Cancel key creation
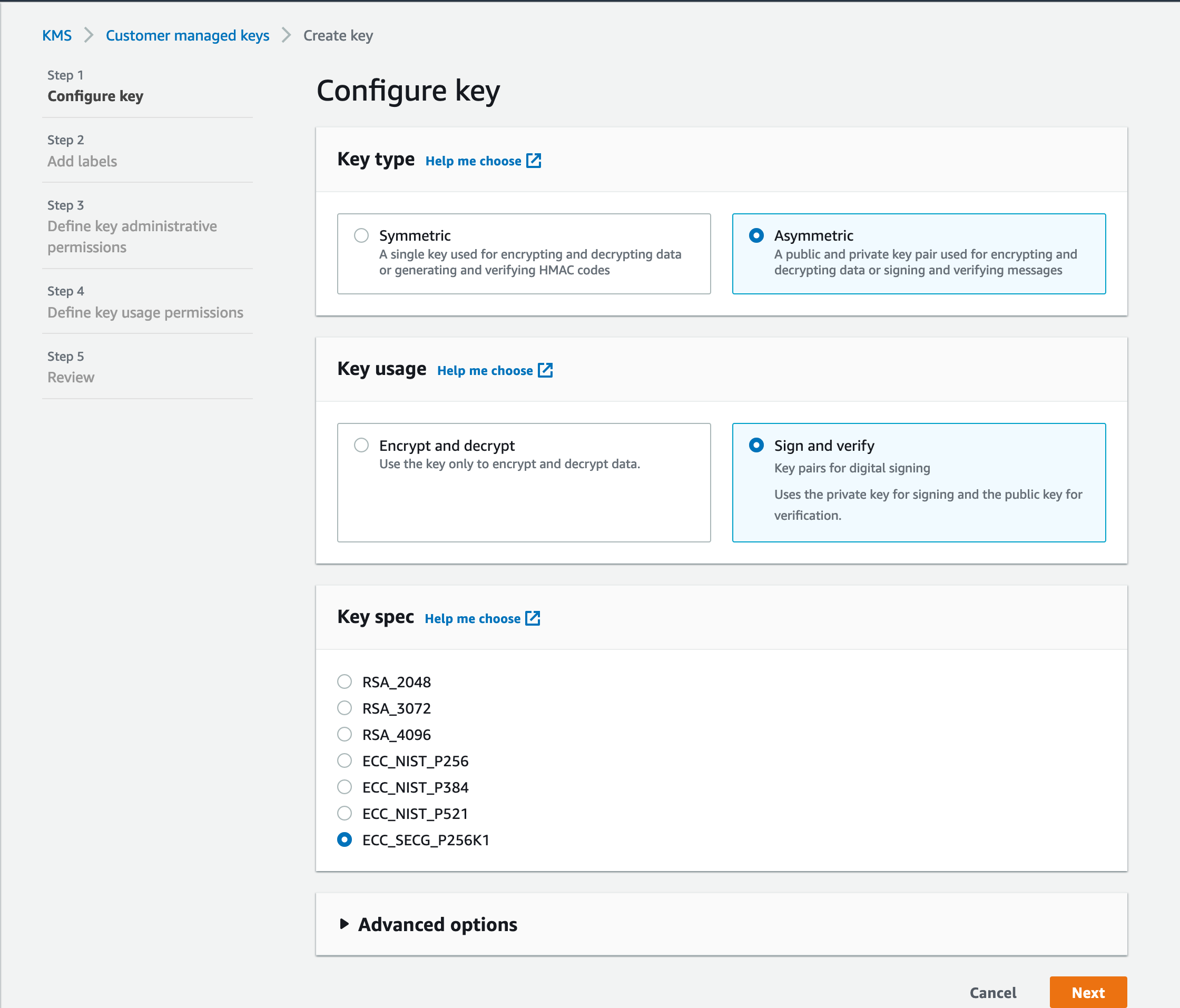The image size is (1180, 1008). click(992, 993)
